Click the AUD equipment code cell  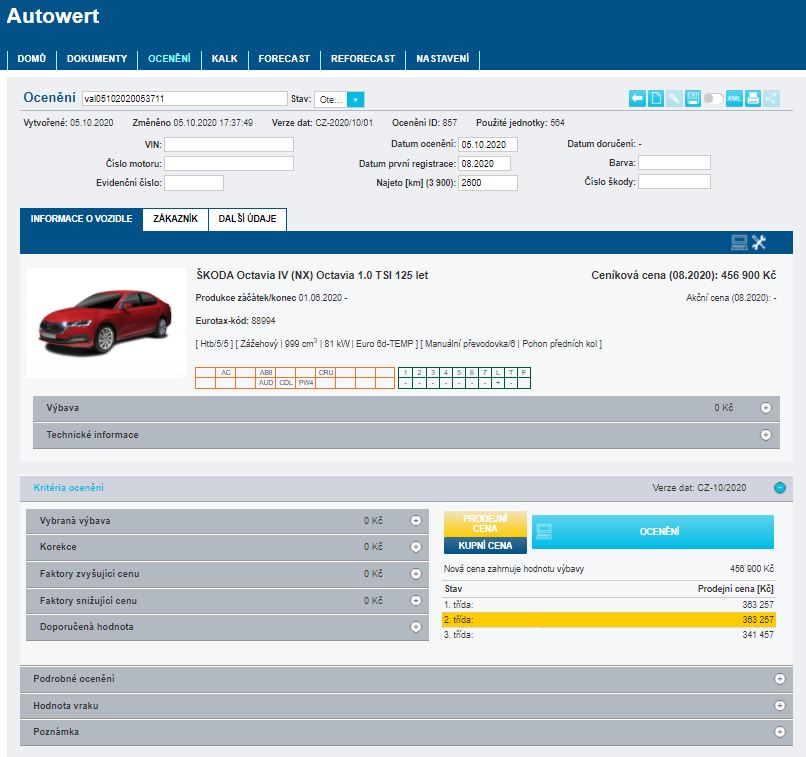point(266,383)
